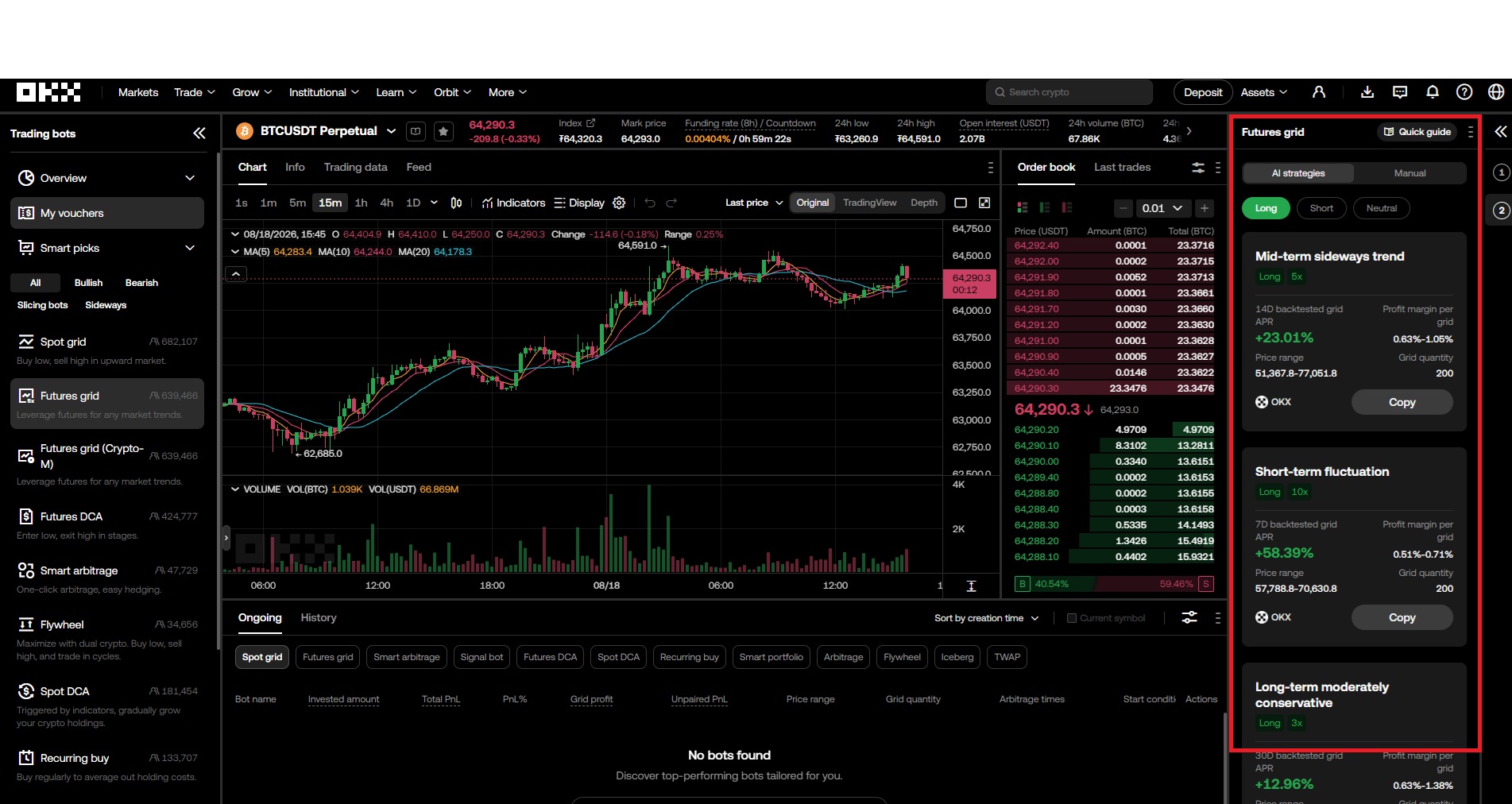Open candlestick chart type selector
This screenshot has height=804, width=1512.
coord(456,203)
